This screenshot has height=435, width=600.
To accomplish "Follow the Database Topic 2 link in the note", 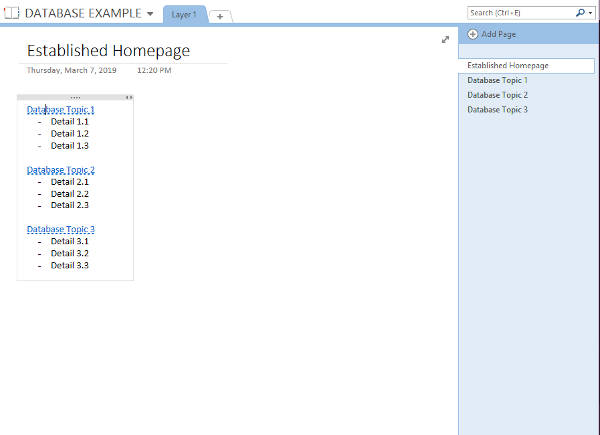I will tap(61, 170).
